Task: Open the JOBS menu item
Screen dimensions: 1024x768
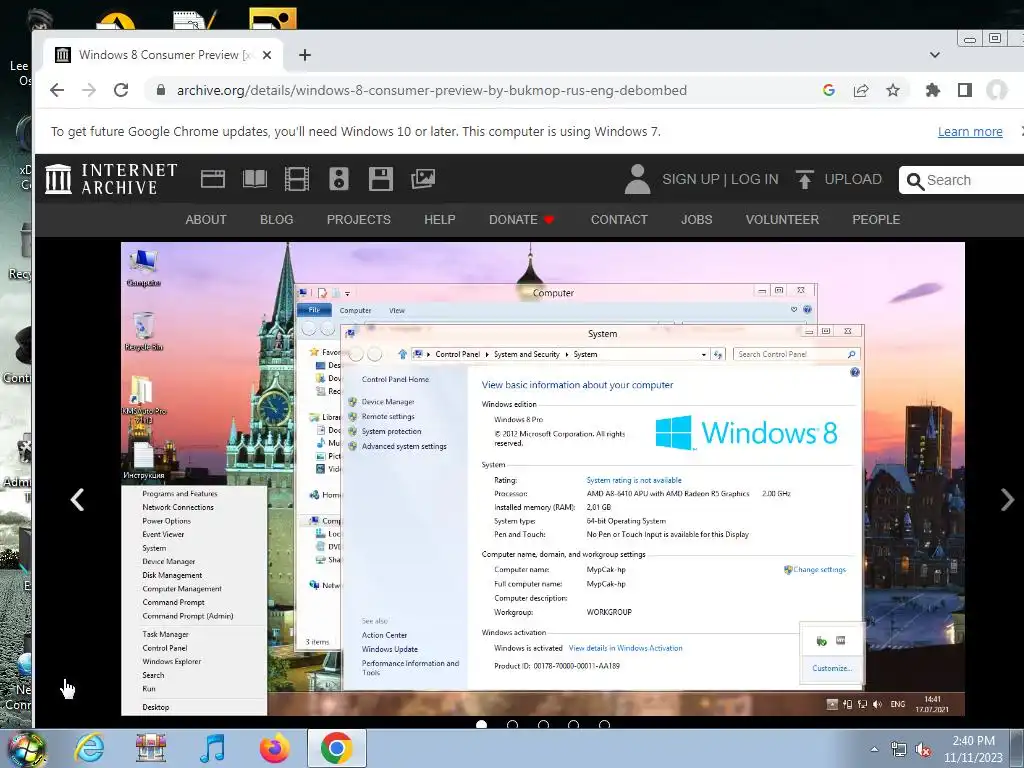Action: pyautogui.click(x=696, y=219)
